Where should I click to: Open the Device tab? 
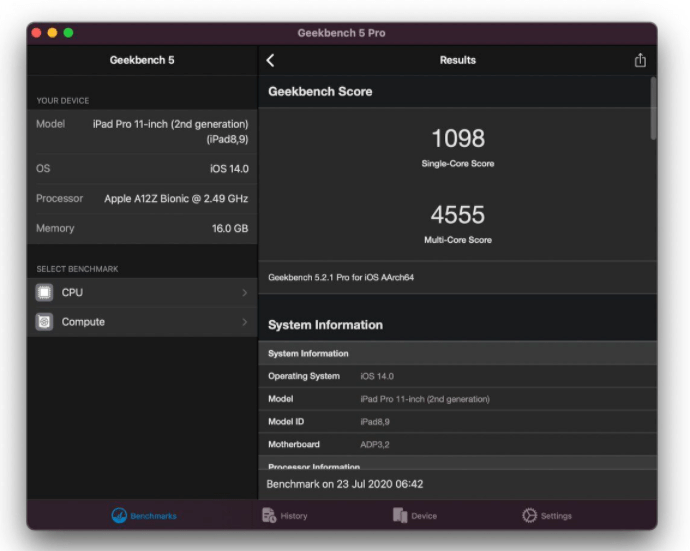[x=415, y=515]
